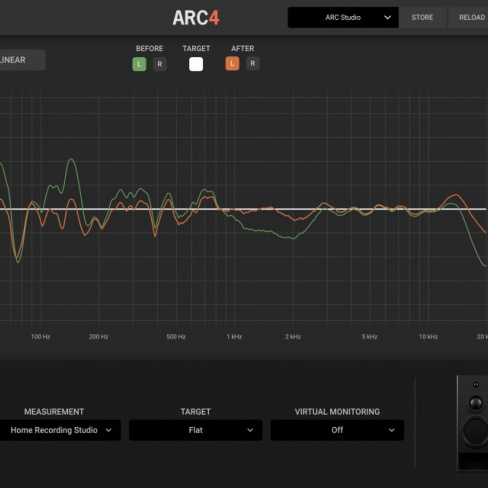488x488 pixels.
Task: Click the TARGET legend label above the swatch
Action: pyautogui.click(x=196, y=48)
